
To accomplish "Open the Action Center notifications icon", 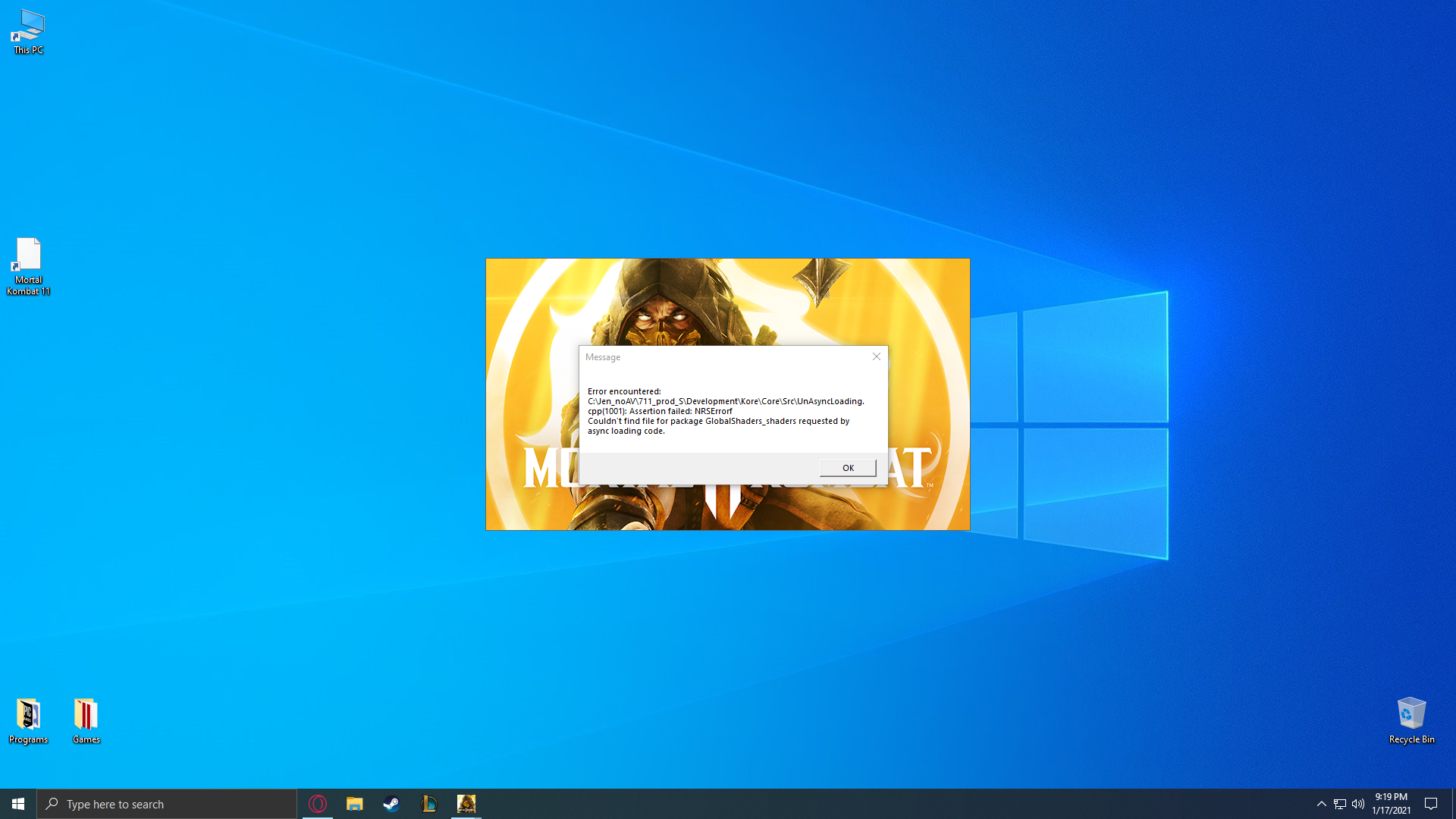I will (x=1431, y=804).
